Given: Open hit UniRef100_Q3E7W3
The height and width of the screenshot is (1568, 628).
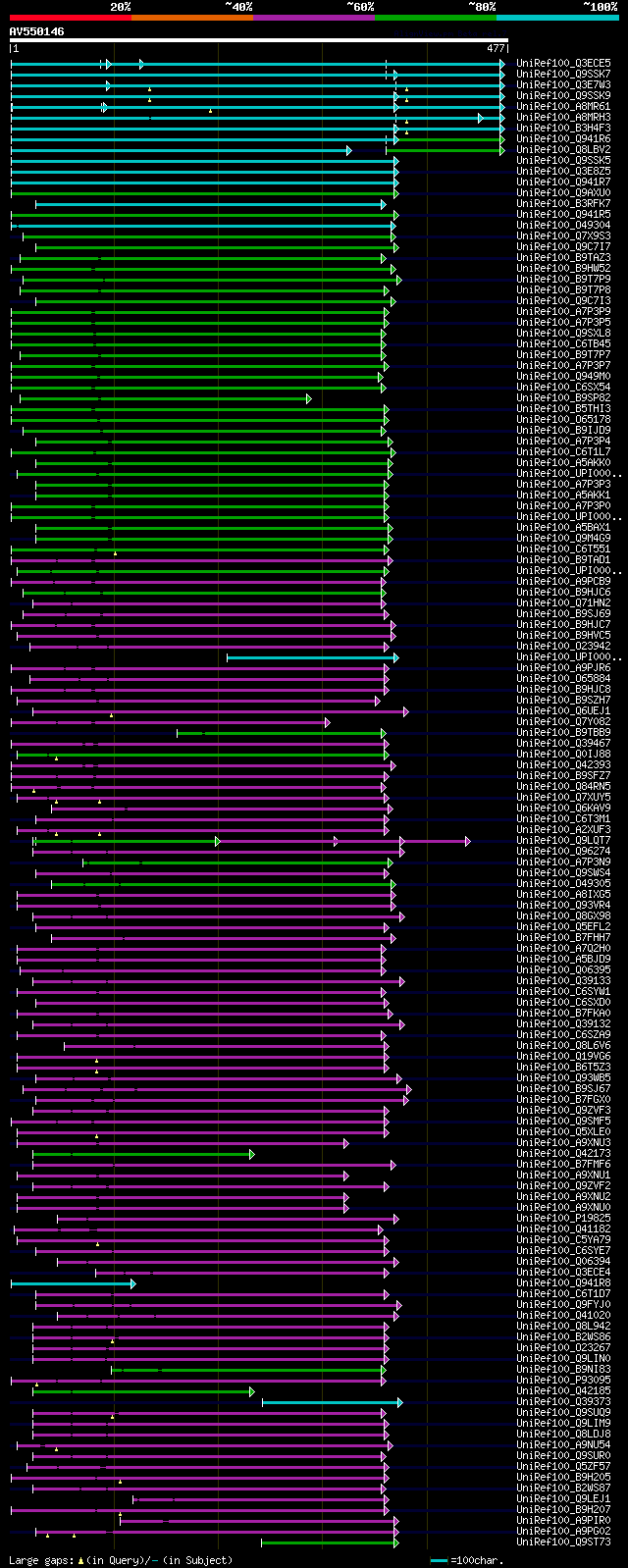Looking at the screenshot, I should (563, 84).
